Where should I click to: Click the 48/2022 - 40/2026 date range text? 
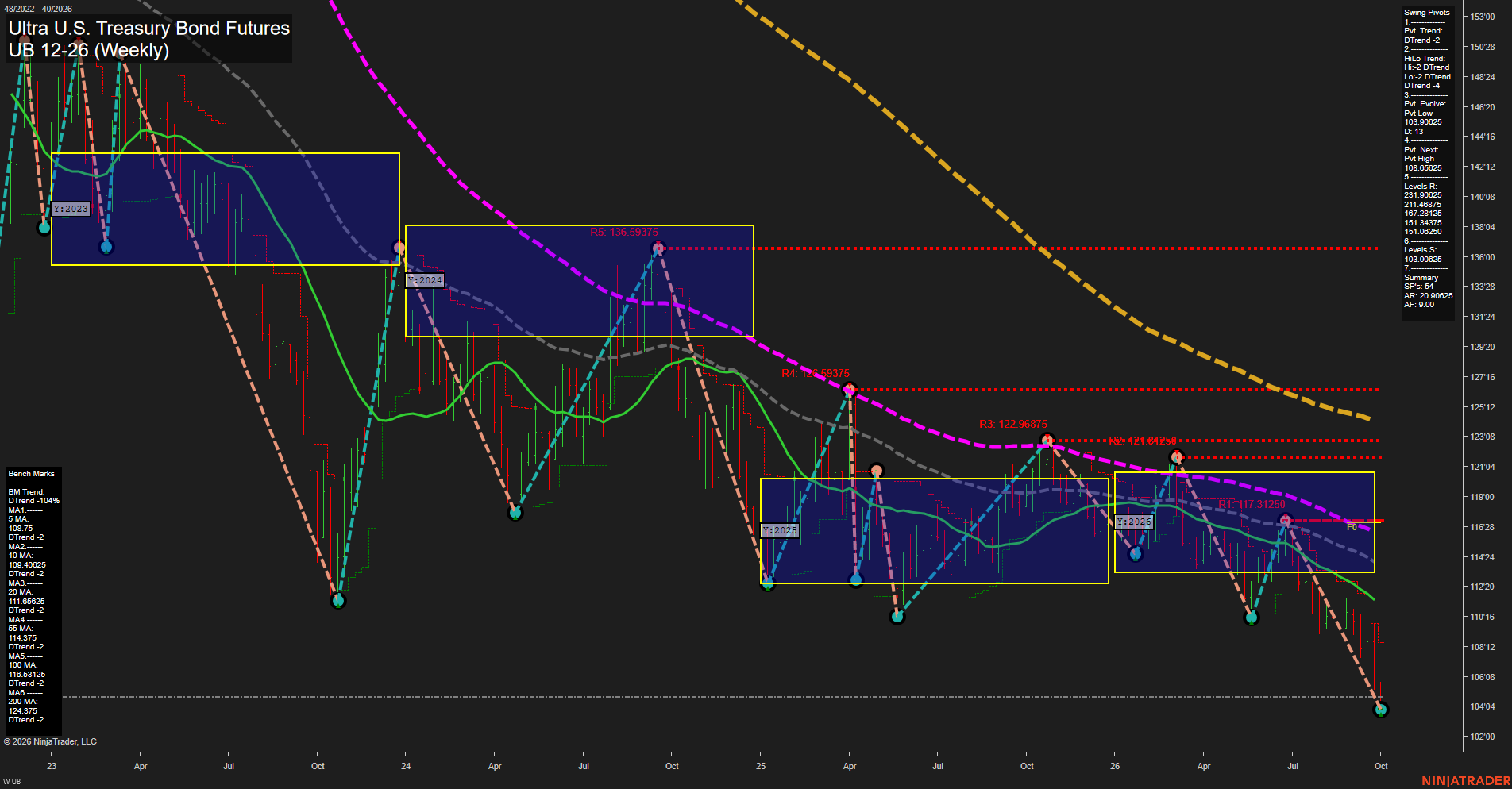coord(38,9)
